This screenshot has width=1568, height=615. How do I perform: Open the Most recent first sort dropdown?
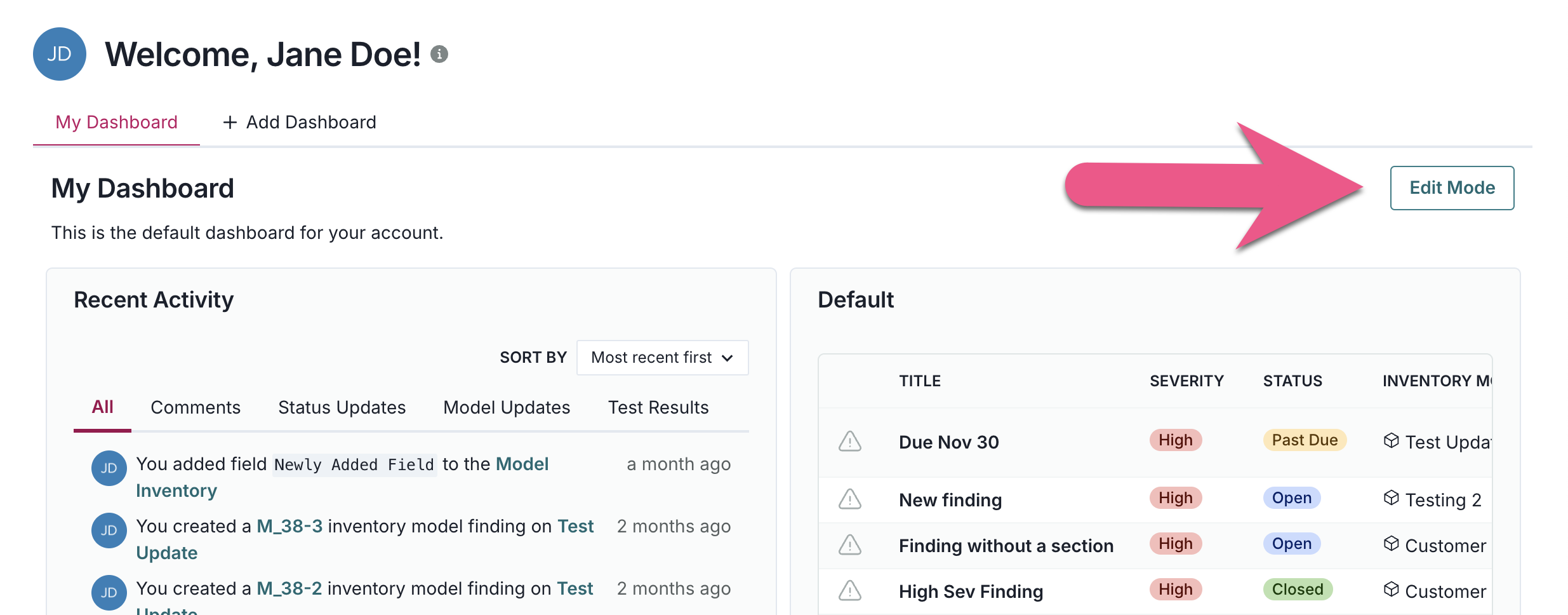pyautogui.click(x=662, y=358)
